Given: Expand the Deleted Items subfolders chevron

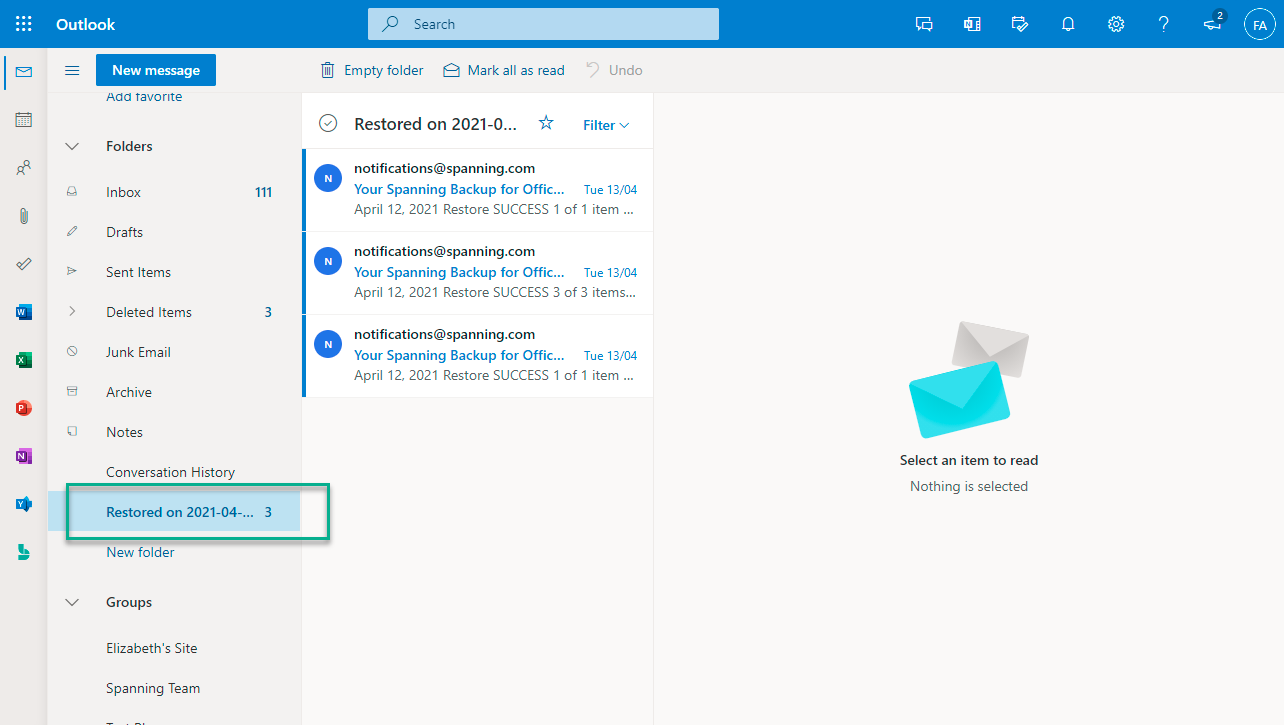Looking at the screenshot, I should click(x=72, y=312).
